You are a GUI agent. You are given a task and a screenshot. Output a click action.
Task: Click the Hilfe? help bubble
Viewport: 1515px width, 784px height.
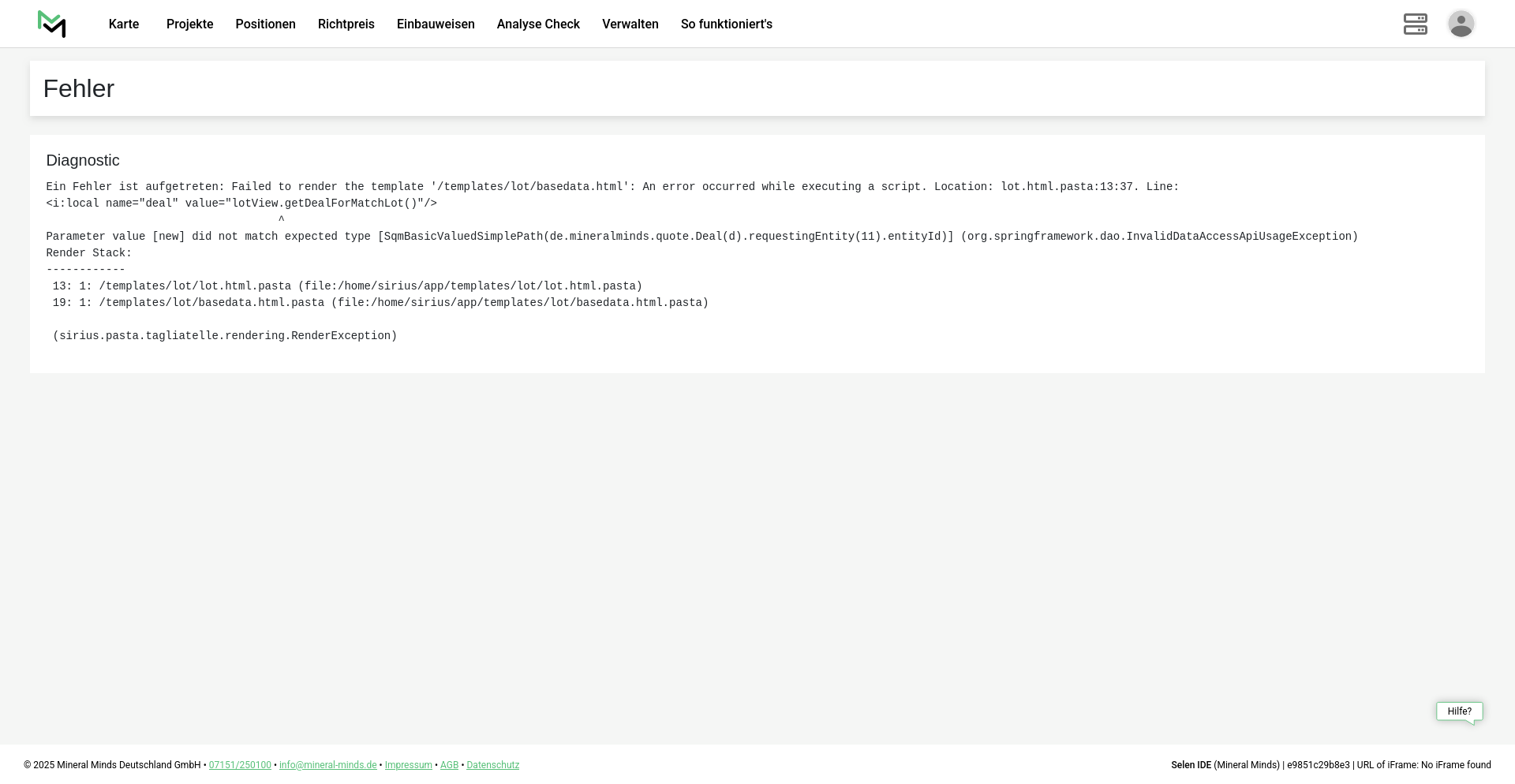pyautogui.click(x=1459, y=711)
